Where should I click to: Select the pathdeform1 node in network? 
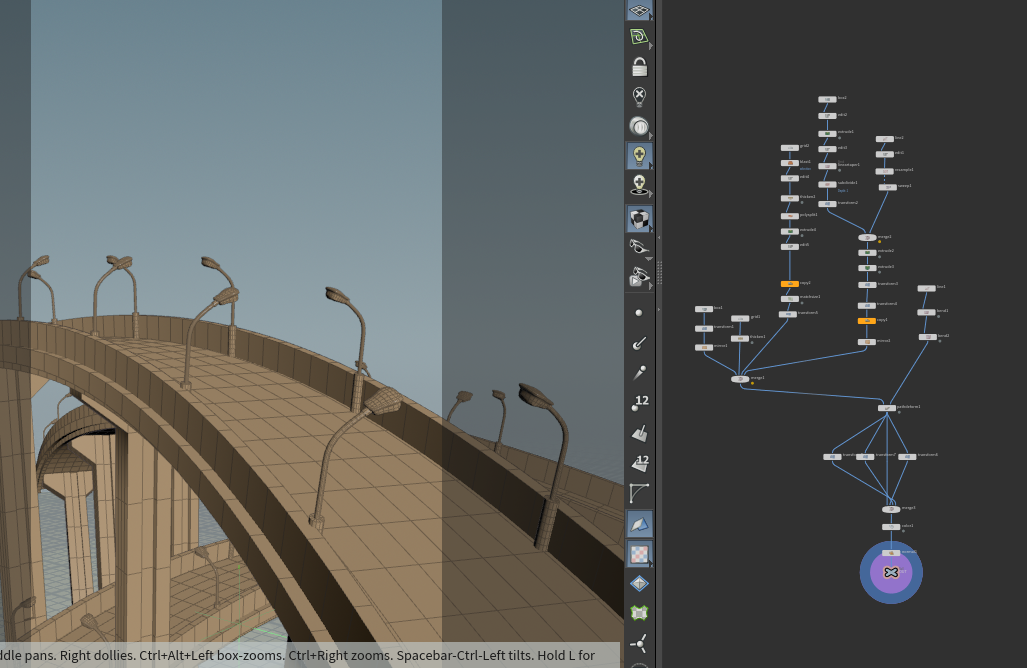pos(887,408)
